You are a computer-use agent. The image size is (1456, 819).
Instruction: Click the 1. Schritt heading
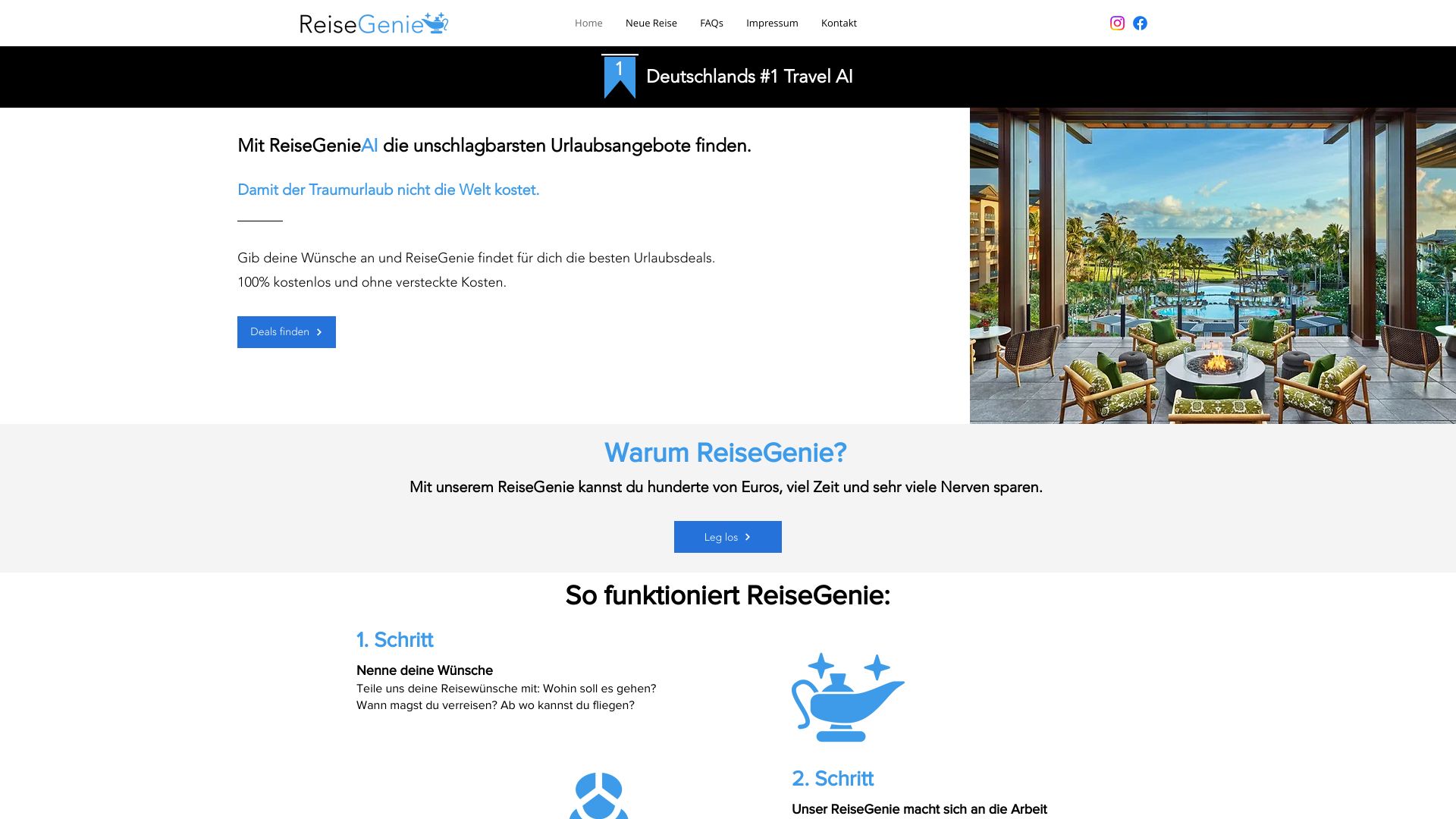[394, 639]
